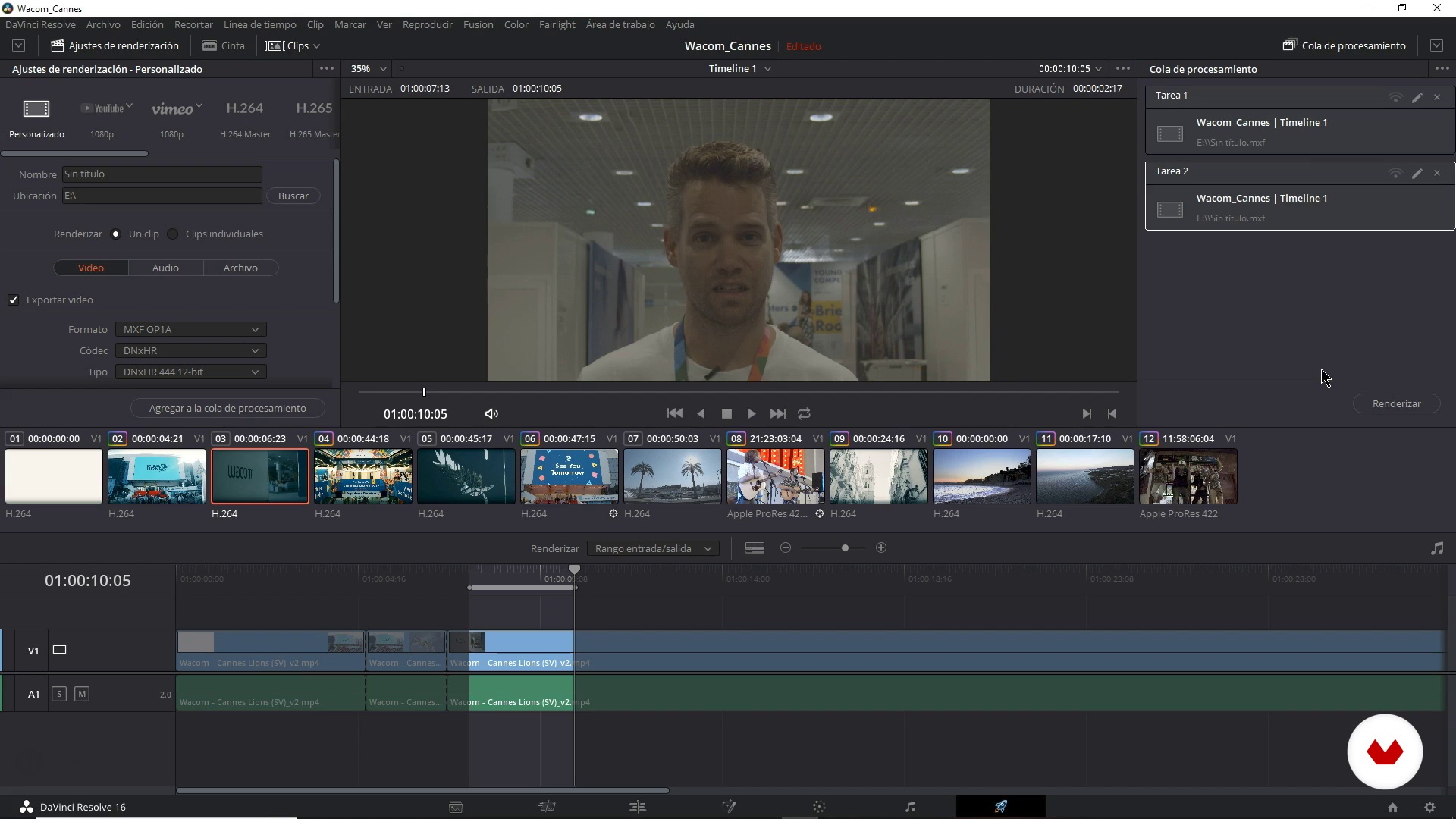
Task: Select the Un clip render option
Action: tap(115, 234)
